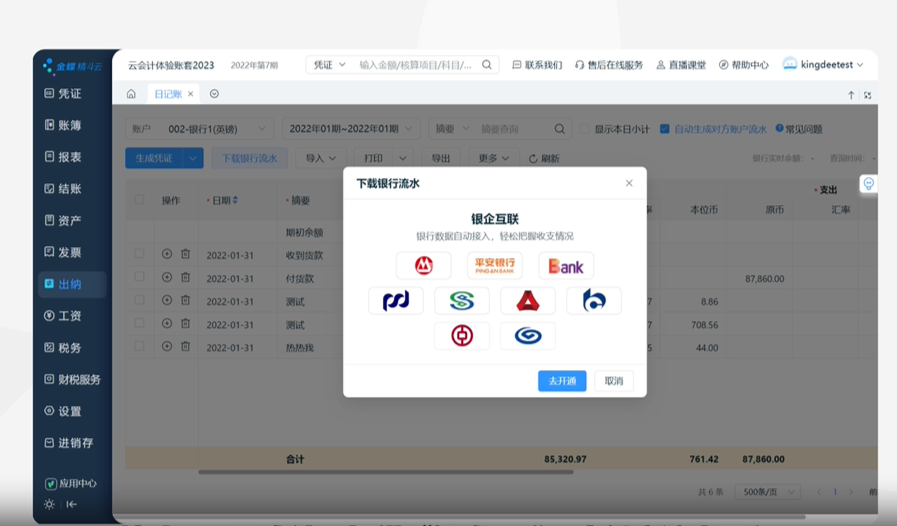Open the tab list circle dropdown
Viewport: 897px width, 526px height.
coord(214,94)
